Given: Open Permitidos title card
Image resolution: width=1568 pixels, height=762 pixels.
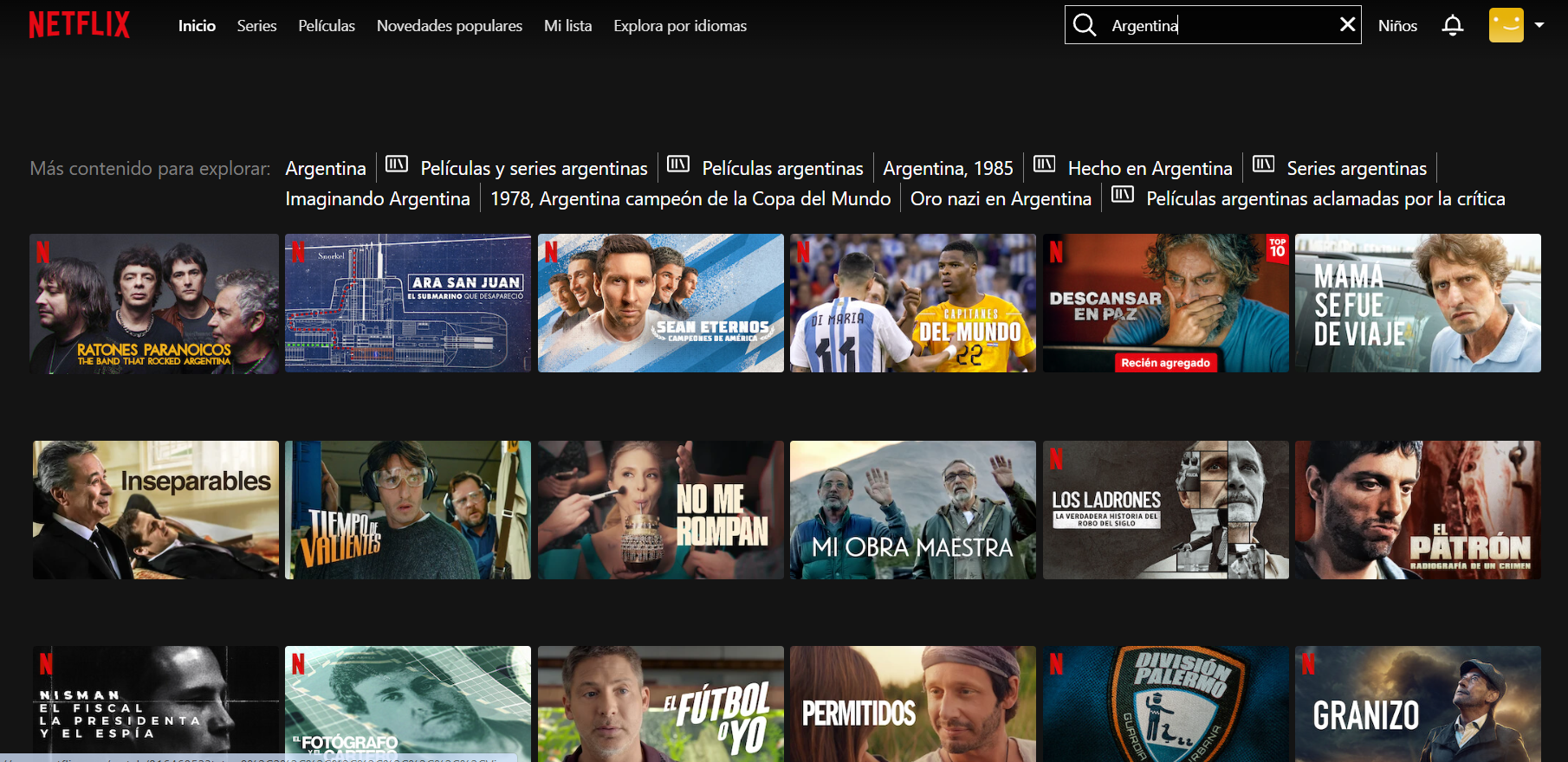Looking at the screenshot, I should point(913,704).
